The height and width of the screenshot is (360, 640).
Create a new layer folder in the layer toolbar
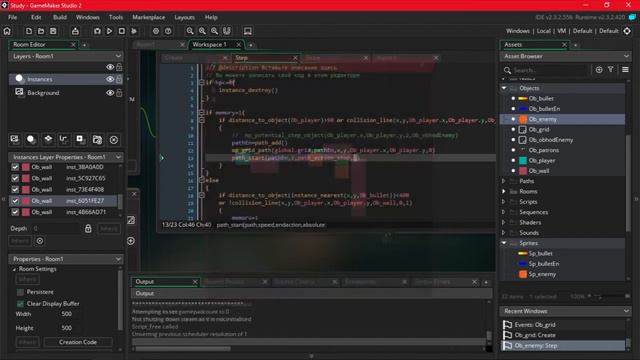(97, 140)
